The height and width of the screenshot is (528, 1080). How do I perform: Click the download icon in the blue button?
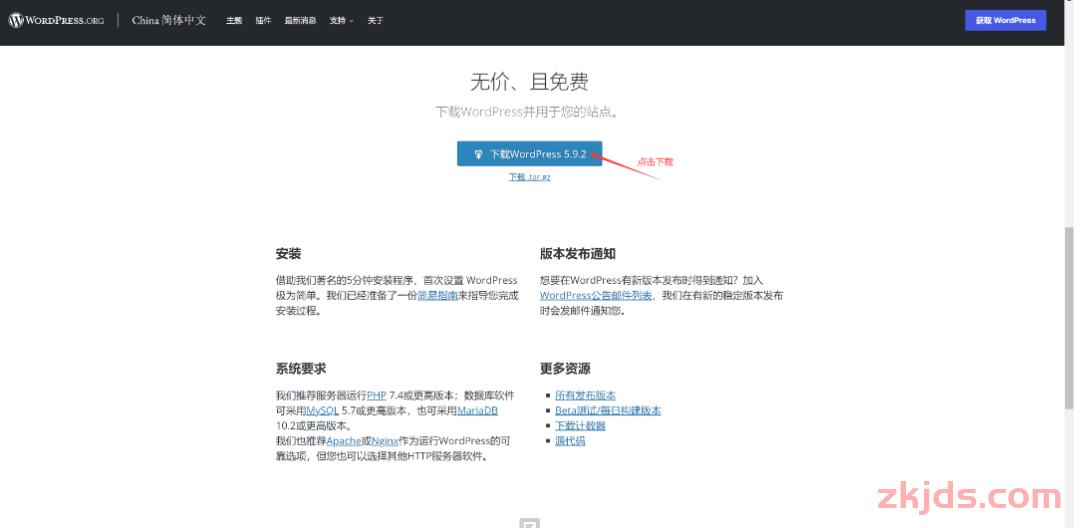pos(479,154)
